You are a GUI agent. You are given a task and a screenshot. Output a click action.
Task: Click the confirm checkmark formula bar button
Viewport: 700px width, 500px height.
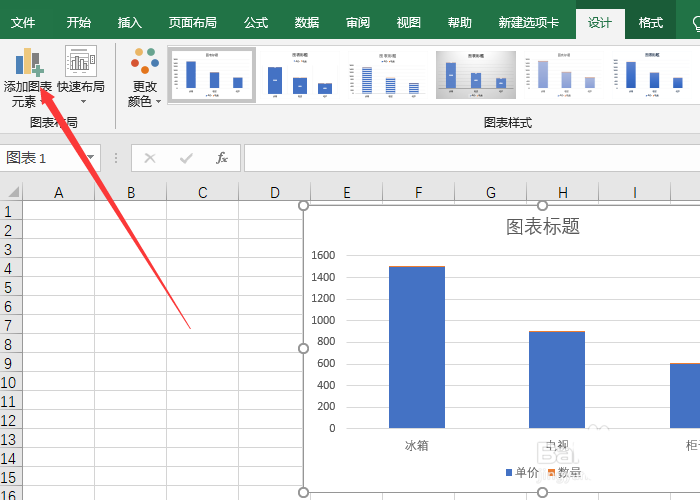186,158
